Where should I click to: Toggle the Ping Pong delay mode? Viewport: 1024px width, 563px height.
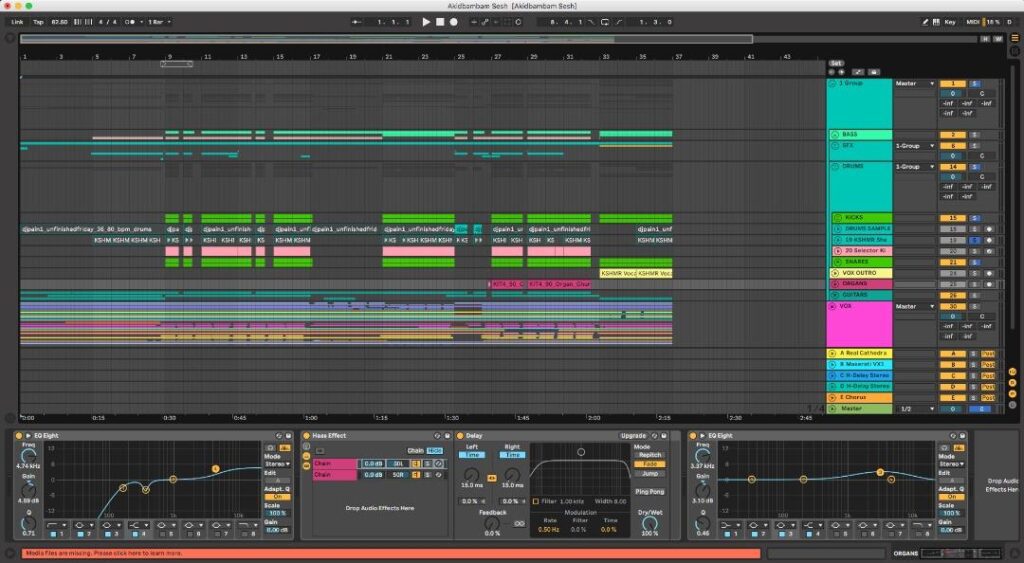[x=649, y=491]
